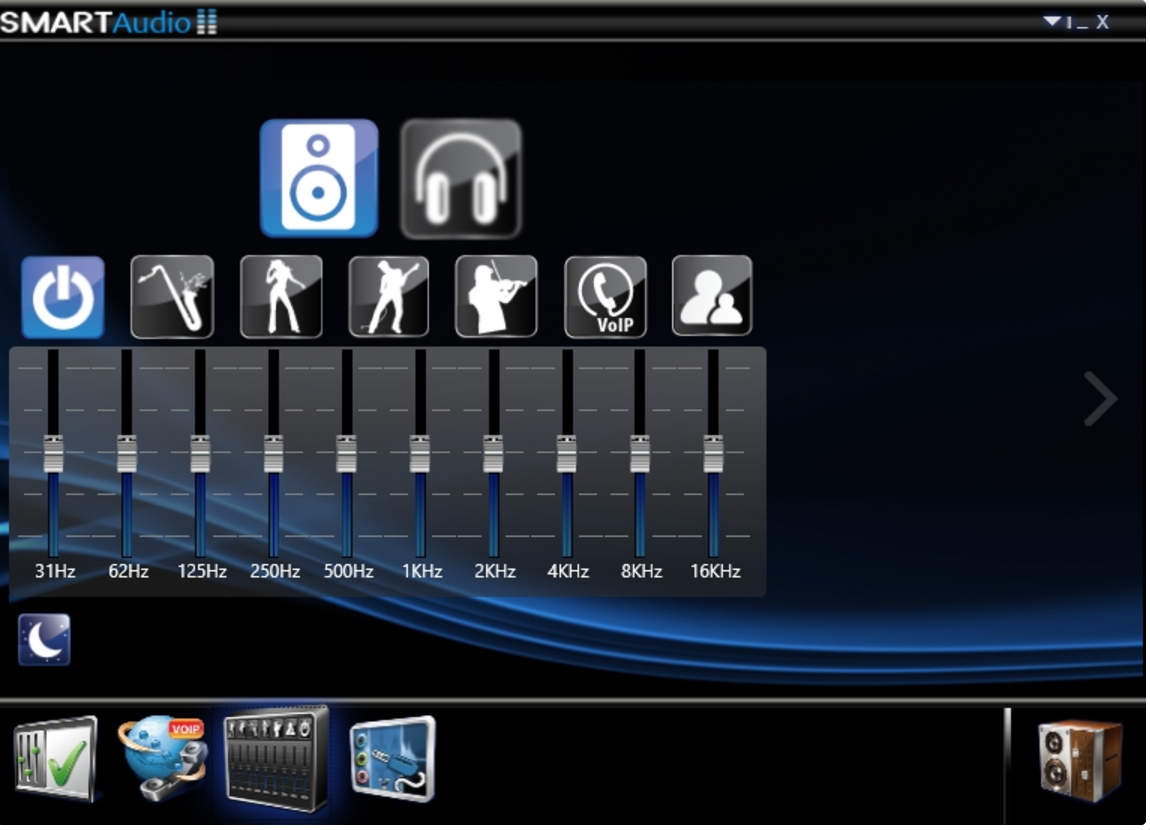Switch output to headphones
The image size is (1150, 830).
[x=461, y=179]
